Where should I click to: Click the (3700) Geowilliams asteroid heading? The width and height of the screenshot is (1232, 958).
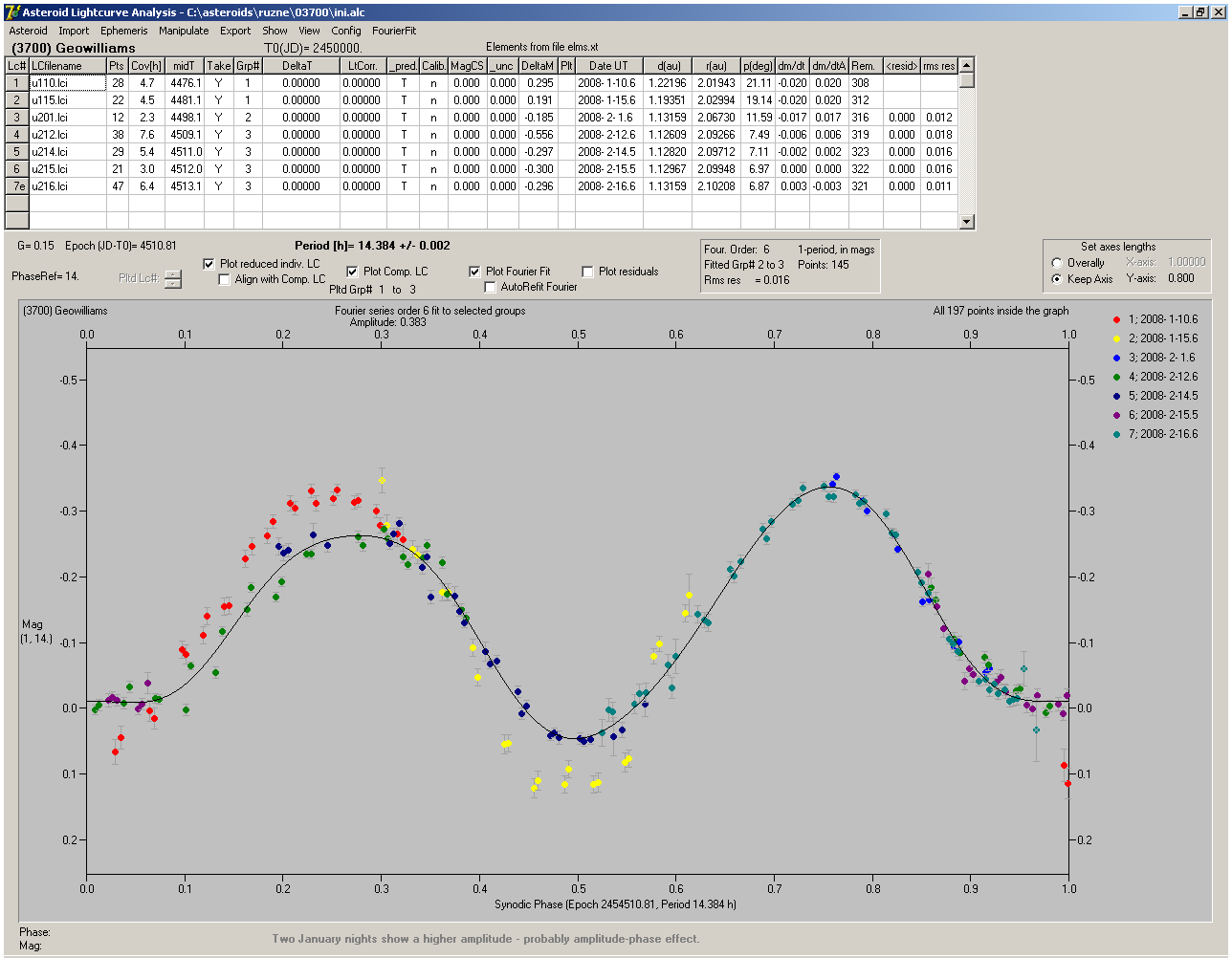click(74, 48)
